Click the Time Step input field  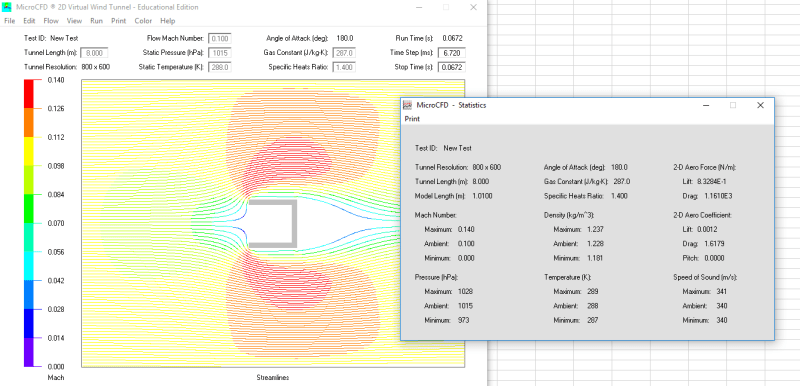tap(452, 53)
